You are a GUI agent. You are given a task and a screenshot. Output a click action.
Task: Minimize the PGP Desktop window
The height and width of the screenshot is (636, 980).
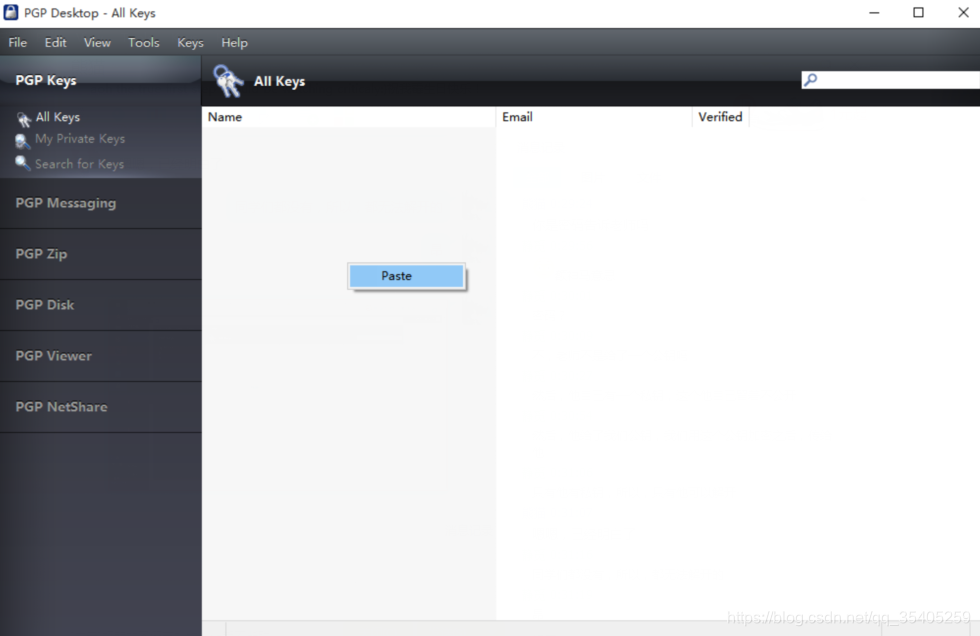click(874, 12)
